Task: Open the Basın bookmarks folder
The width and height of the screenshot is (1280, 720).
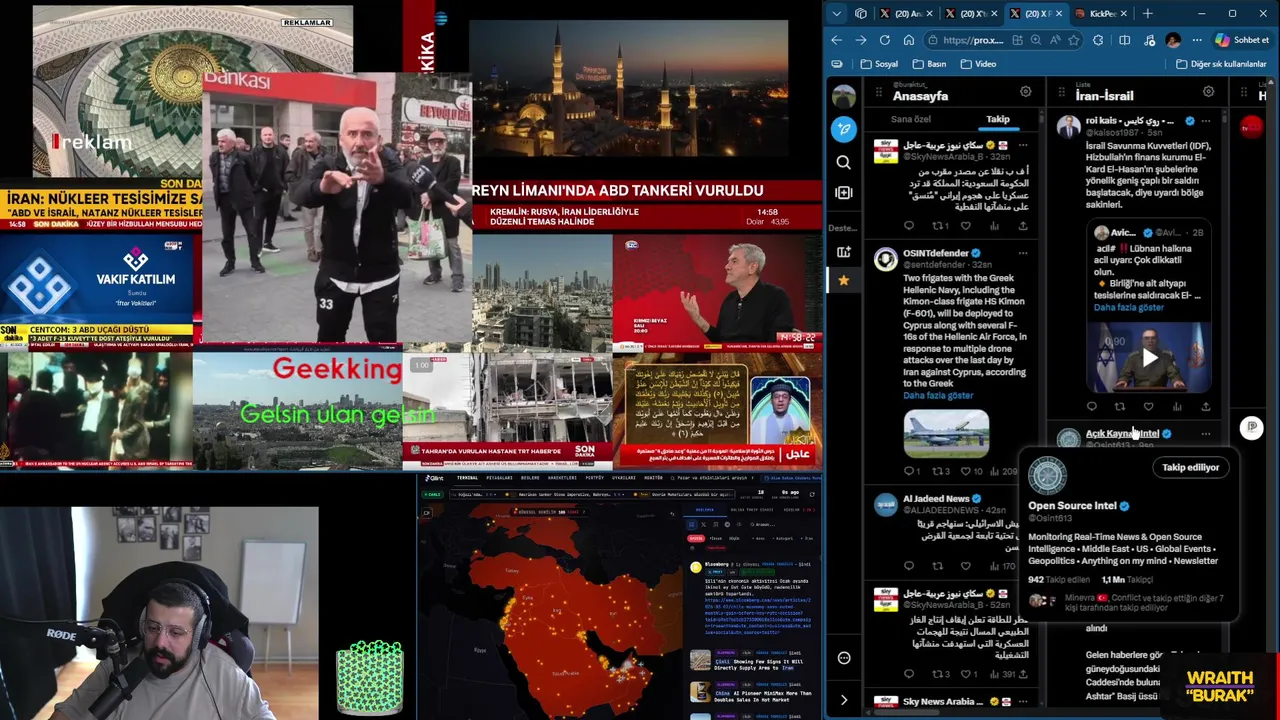Action: [x=928, y=64]
